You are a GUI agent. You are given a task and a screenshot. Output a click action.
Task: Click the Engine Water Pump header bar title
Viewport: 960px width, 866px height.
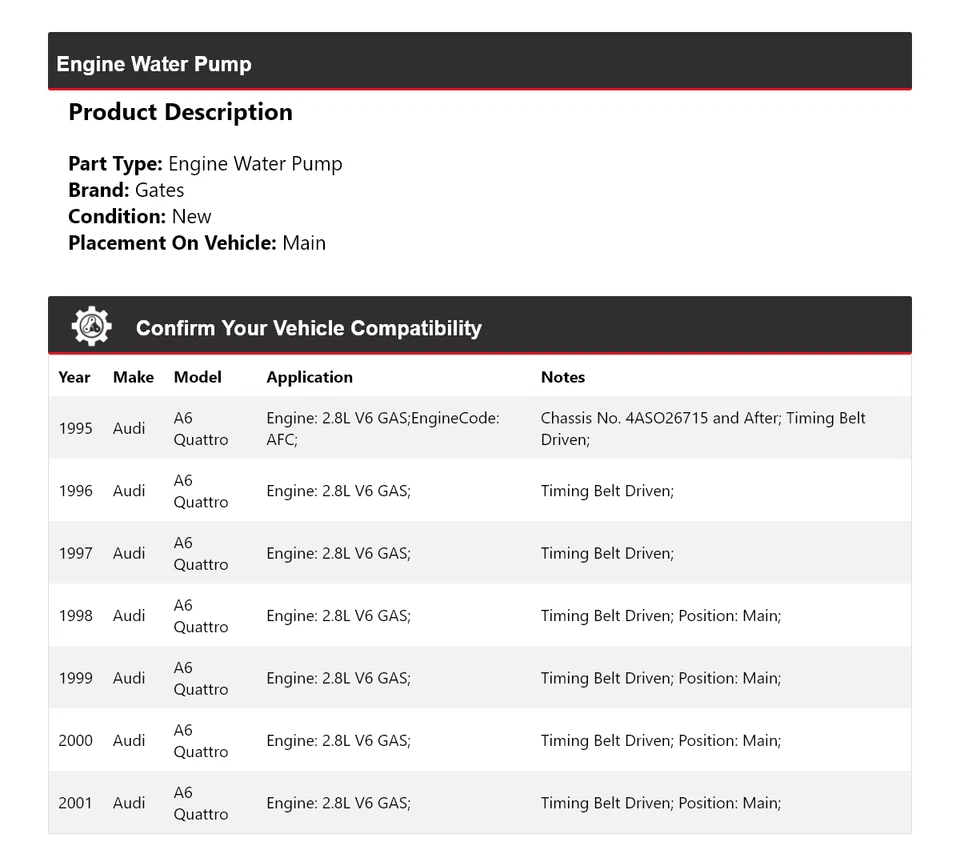154,64
